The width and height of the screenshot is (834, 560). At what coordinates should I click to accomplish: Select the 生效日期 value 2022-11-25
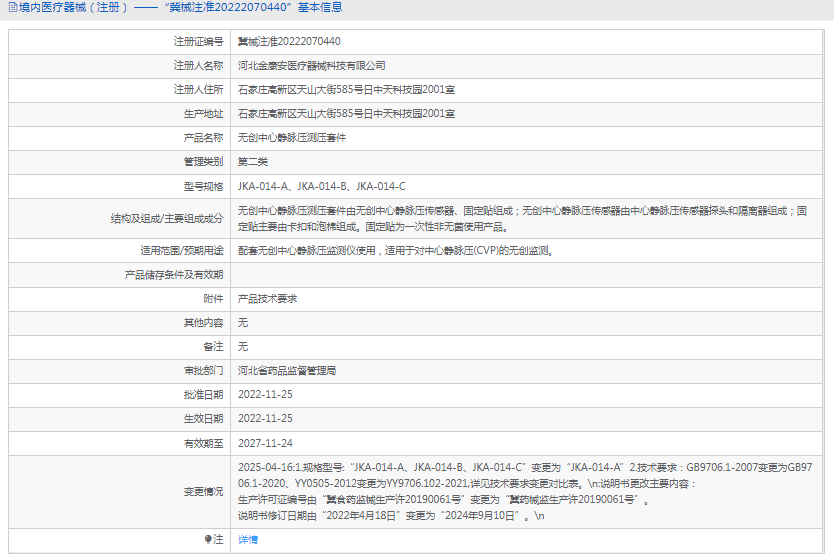click(265, 419)
